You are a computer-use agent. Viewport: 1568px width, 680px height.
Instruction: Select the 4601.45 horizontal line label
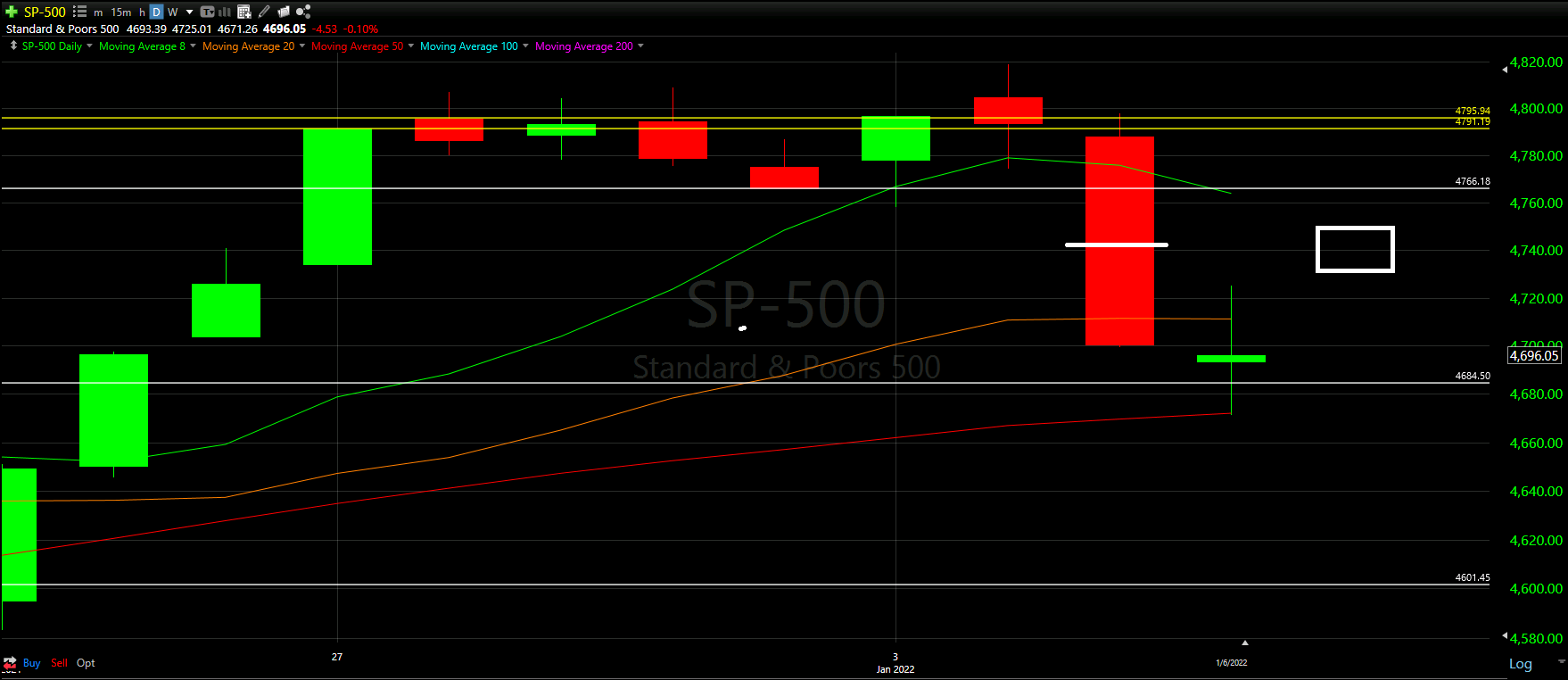tap(1473, 577)
